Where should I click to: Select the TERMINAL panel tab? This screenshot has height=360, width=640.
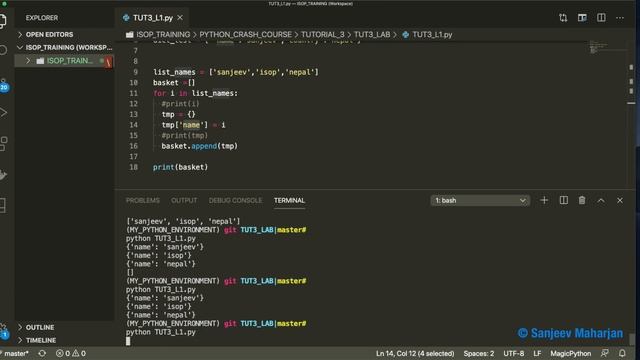coord(289,200)
